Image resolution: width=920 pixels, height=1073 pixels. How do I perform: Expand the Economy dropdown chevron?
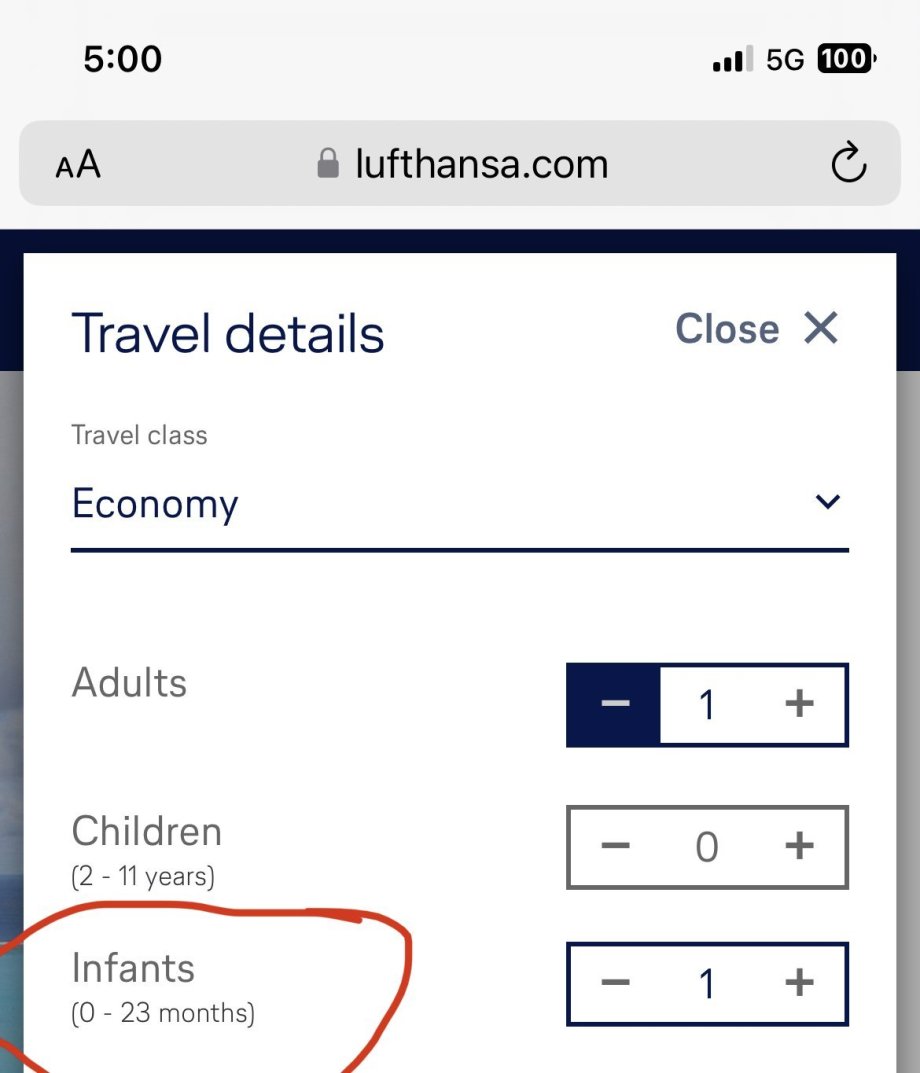827,502
